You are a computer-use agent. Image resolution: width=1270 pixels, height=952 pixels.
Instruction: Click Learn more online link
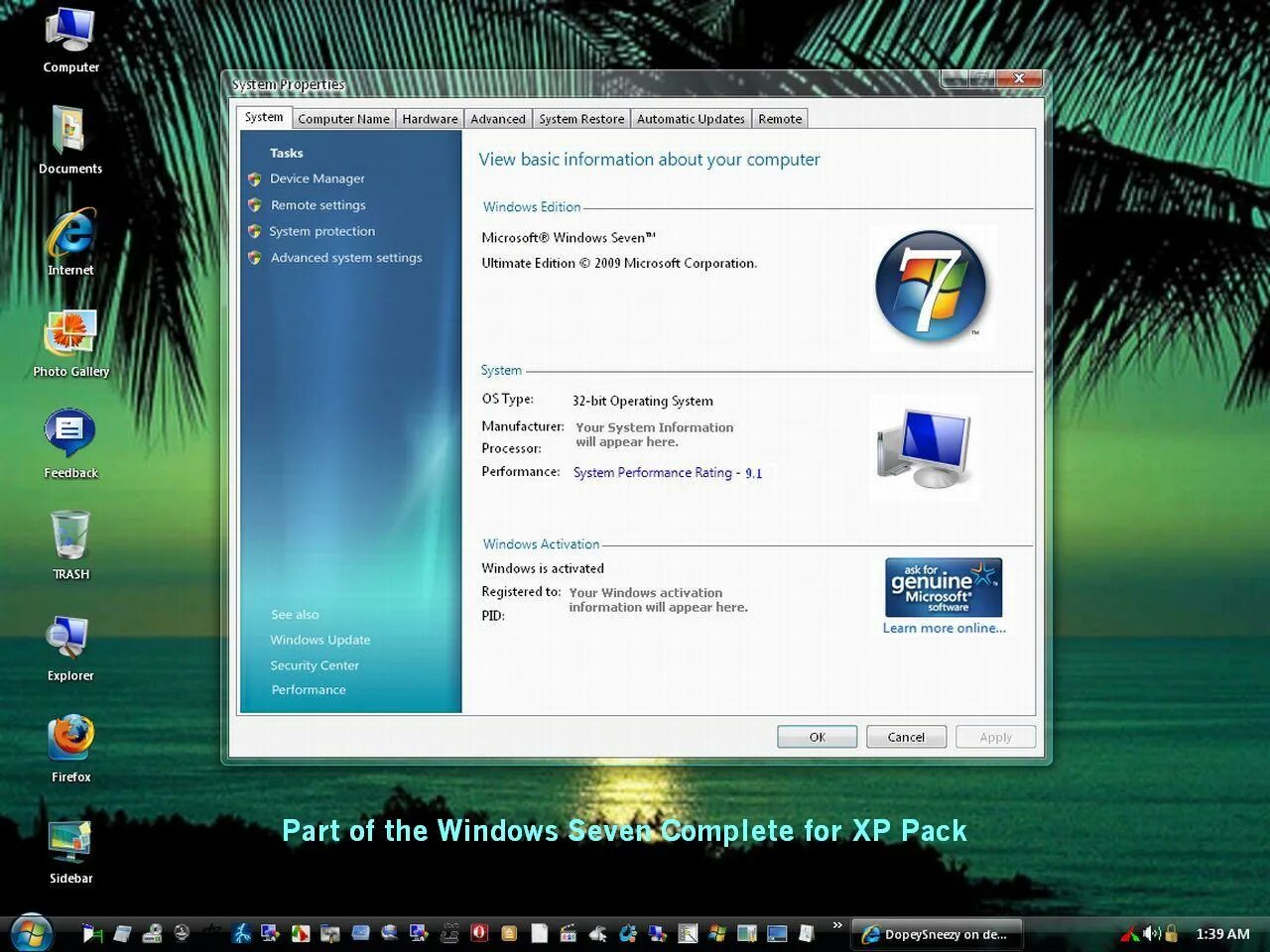(x=945, y=628)
